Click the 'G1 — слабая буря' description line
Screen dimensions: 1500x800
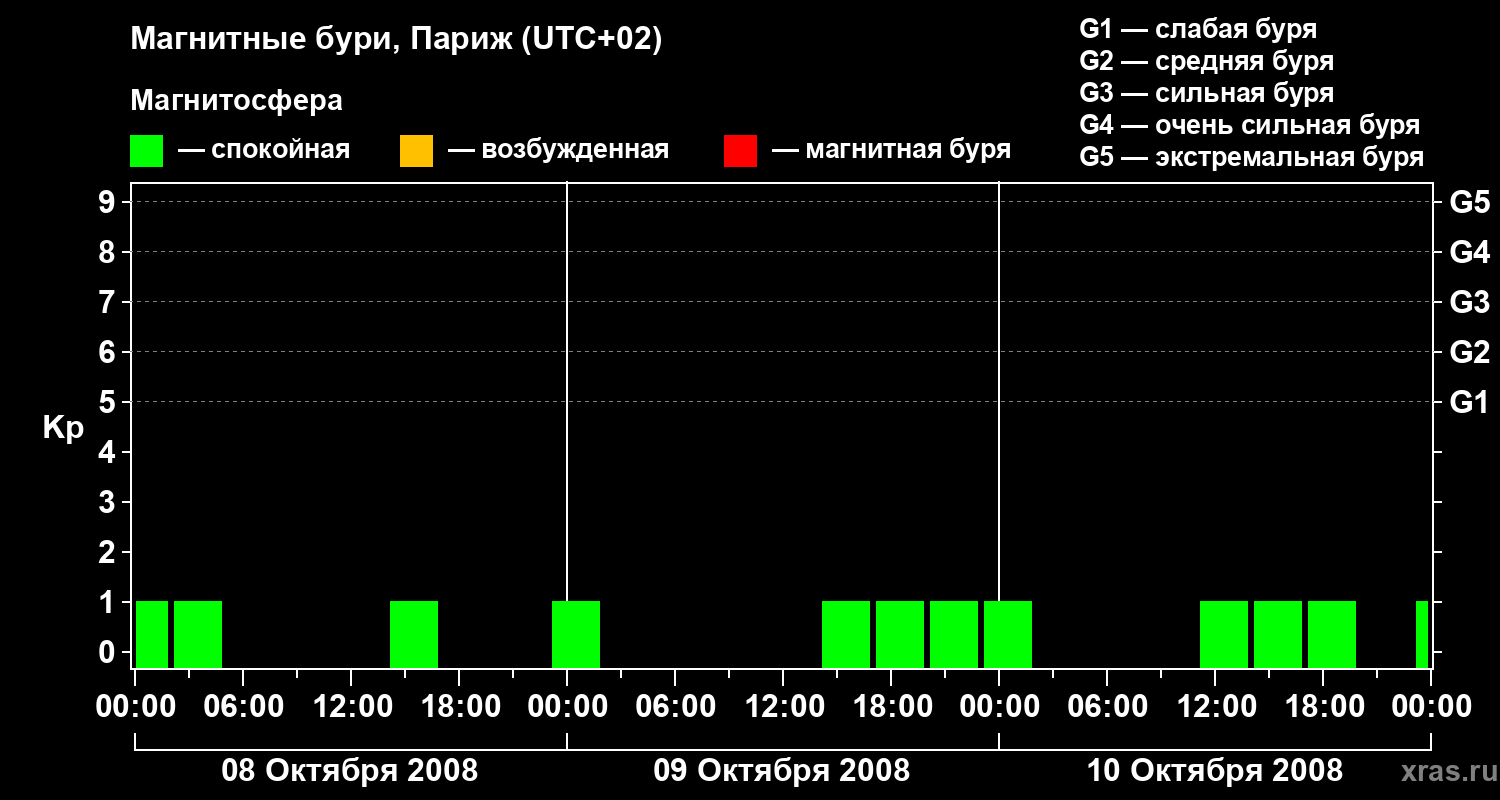tap(1198, 29)
